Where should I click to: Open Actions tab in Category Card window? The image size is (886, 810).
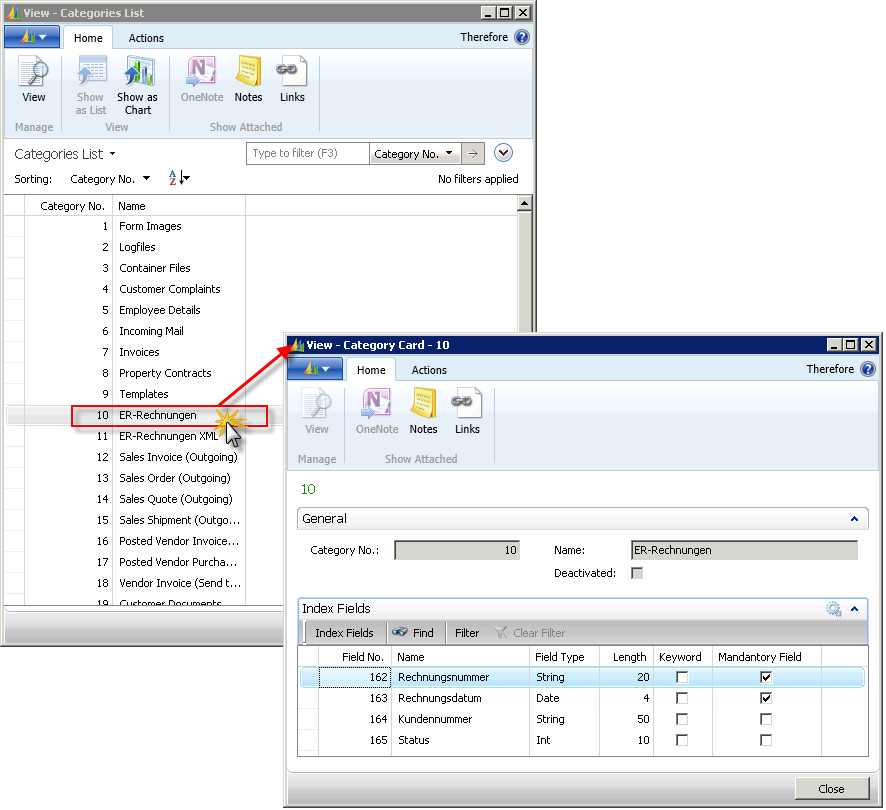[429, 370]
